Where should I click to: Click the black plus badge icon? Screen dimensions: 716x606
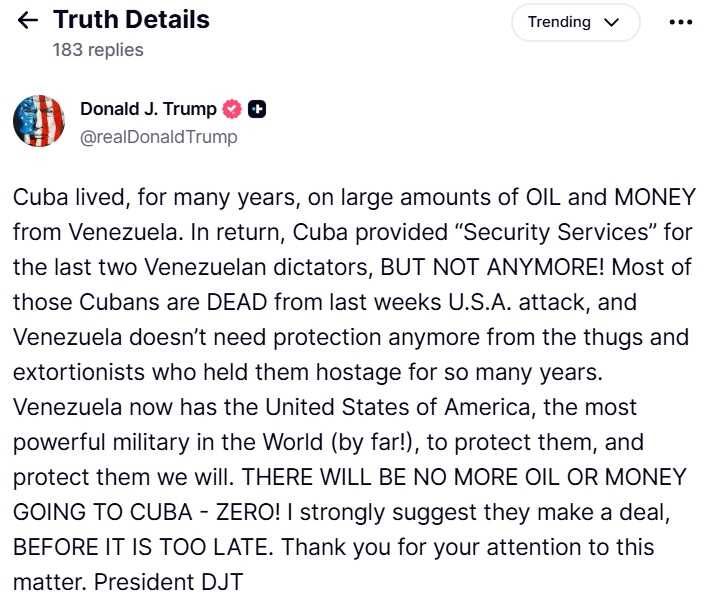(257, 110)
